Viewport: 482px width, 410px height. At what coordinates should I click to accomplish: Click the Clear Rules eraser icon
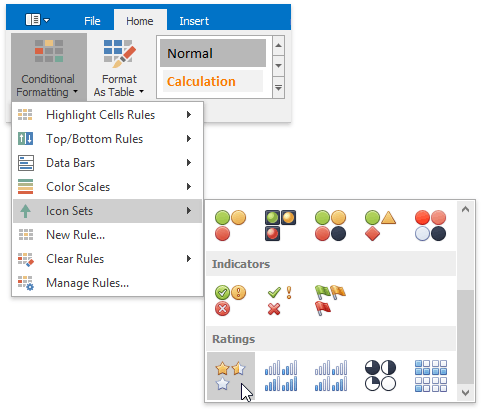tap(26, 259)
